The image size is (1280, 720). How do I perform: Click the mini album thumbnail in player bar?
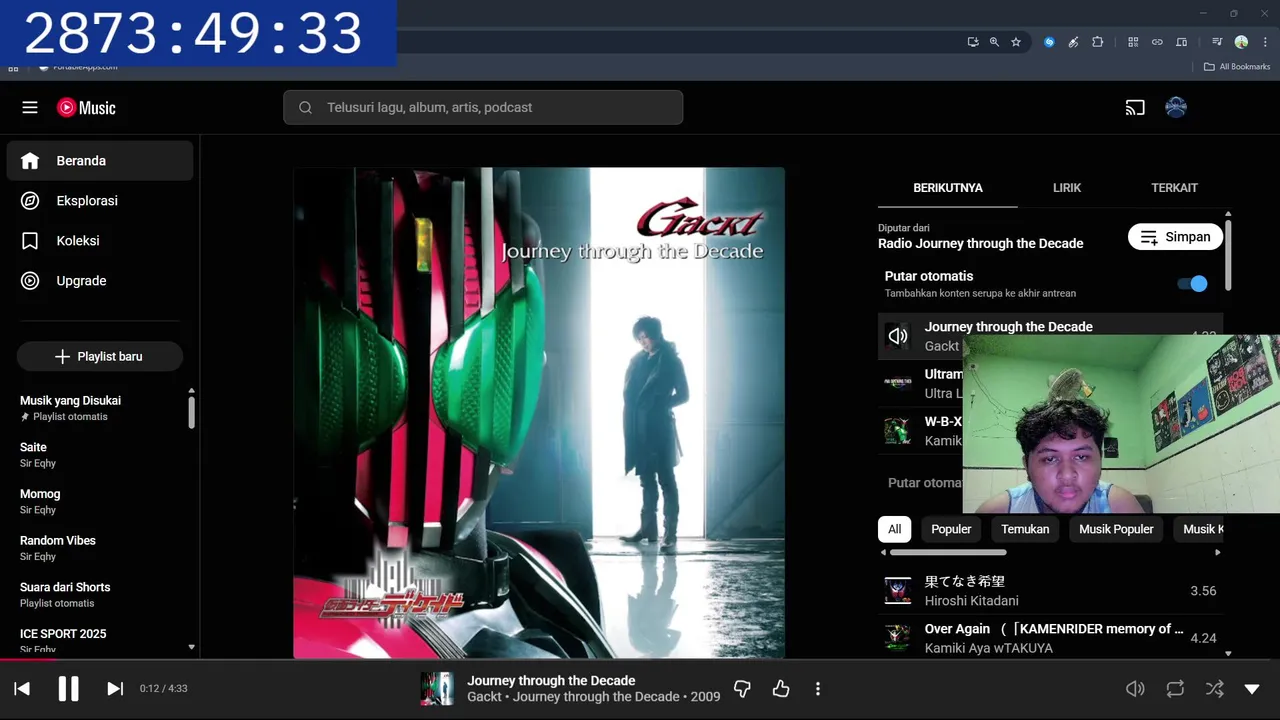tap(437, 688)
